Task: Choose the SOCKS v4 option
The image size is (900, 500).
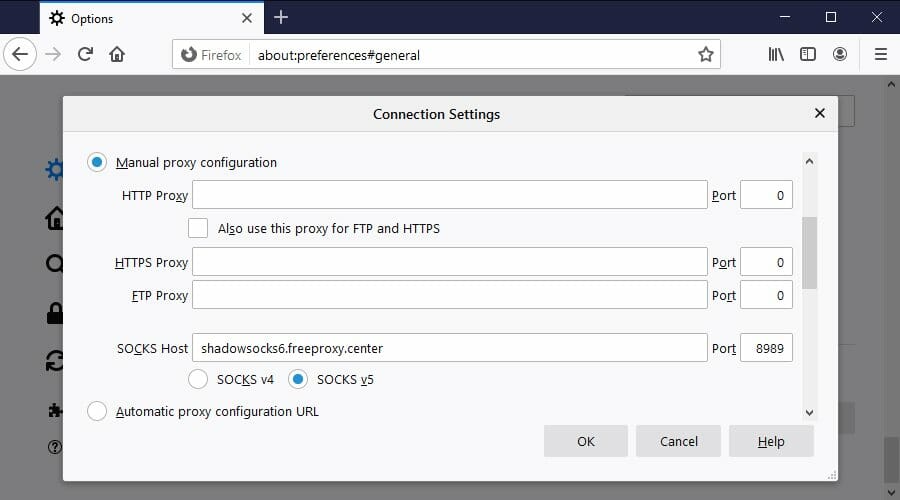Action: click(198, 379)
